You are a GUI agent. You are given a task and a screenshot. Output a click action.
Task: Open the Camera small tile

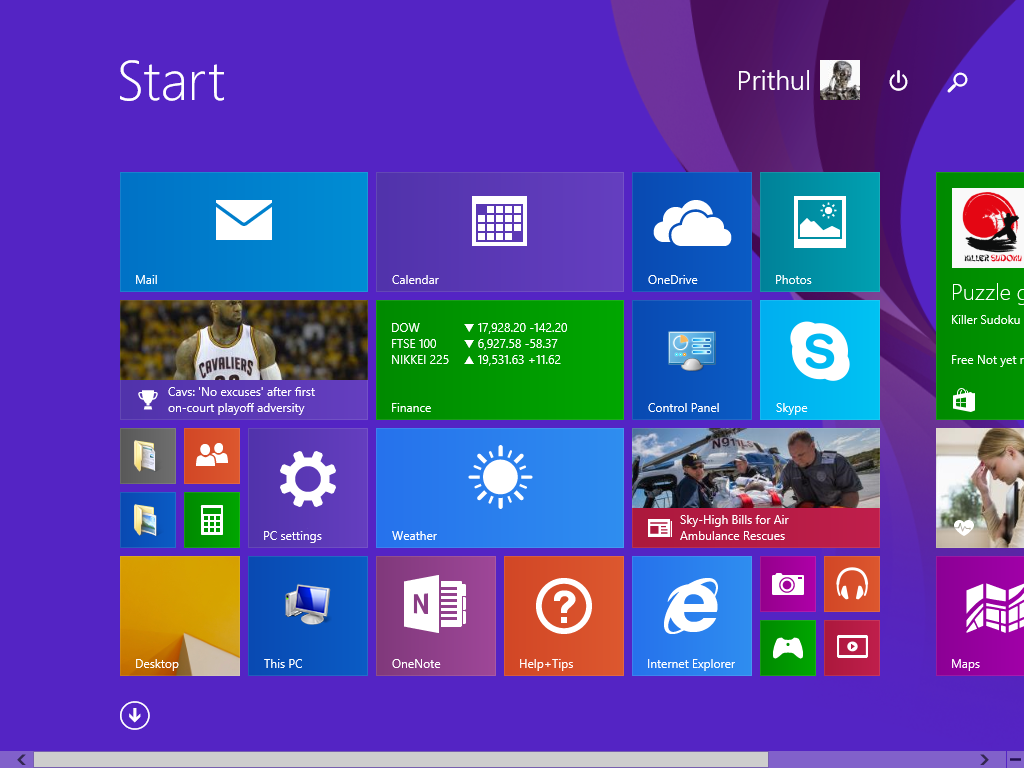pyautogui.click(x=788, y=584)
